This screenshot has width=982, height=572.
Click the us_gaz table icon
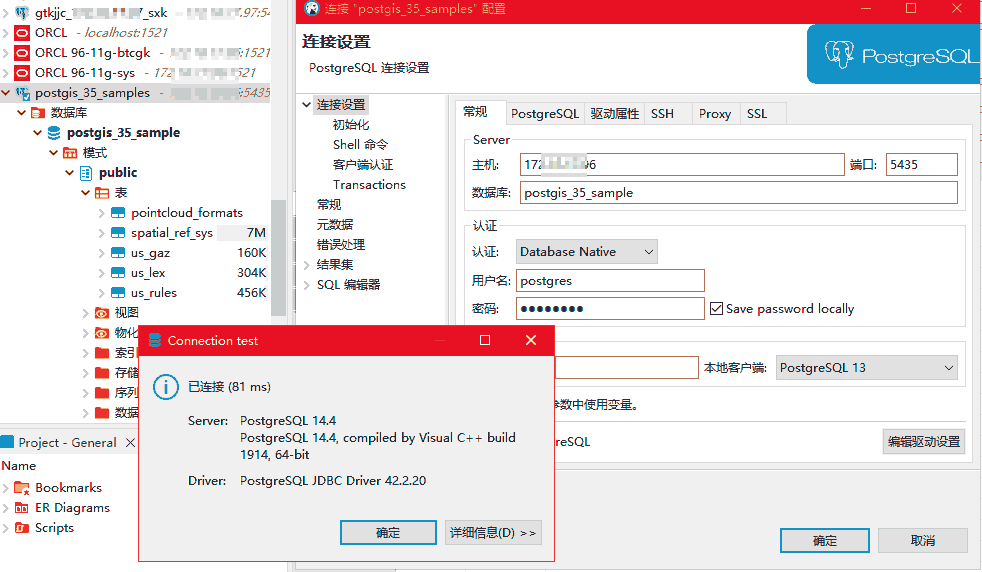(x=118, y=253)
